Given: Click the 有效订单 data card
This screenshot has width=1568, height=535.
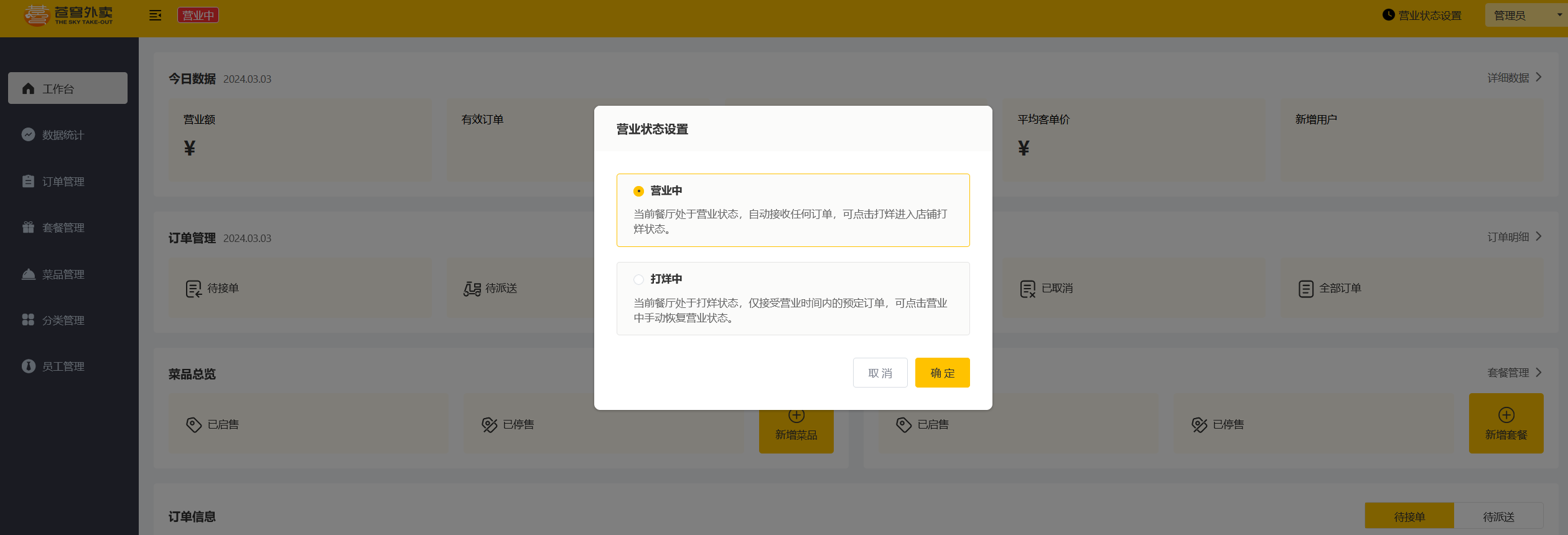Looking at the screenshot, I should click(520, 141).
